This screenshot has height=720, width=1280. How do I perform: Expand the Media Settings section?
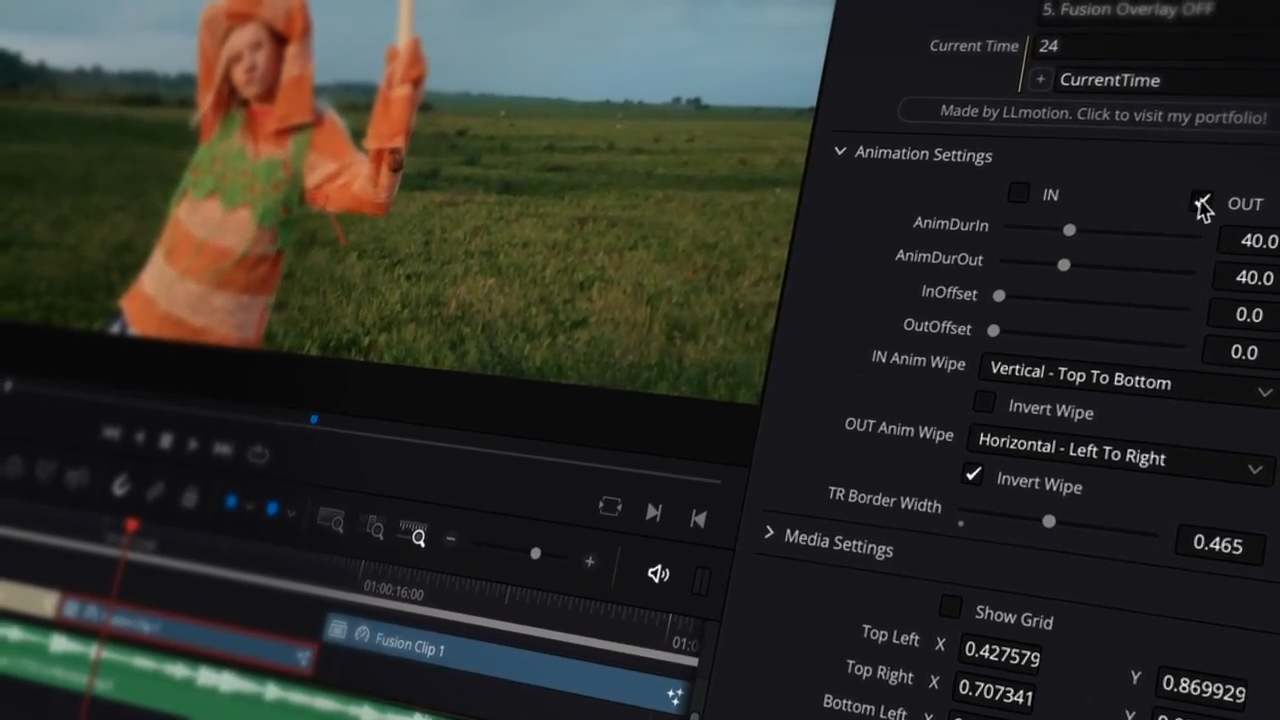click(x=769, y=533)
